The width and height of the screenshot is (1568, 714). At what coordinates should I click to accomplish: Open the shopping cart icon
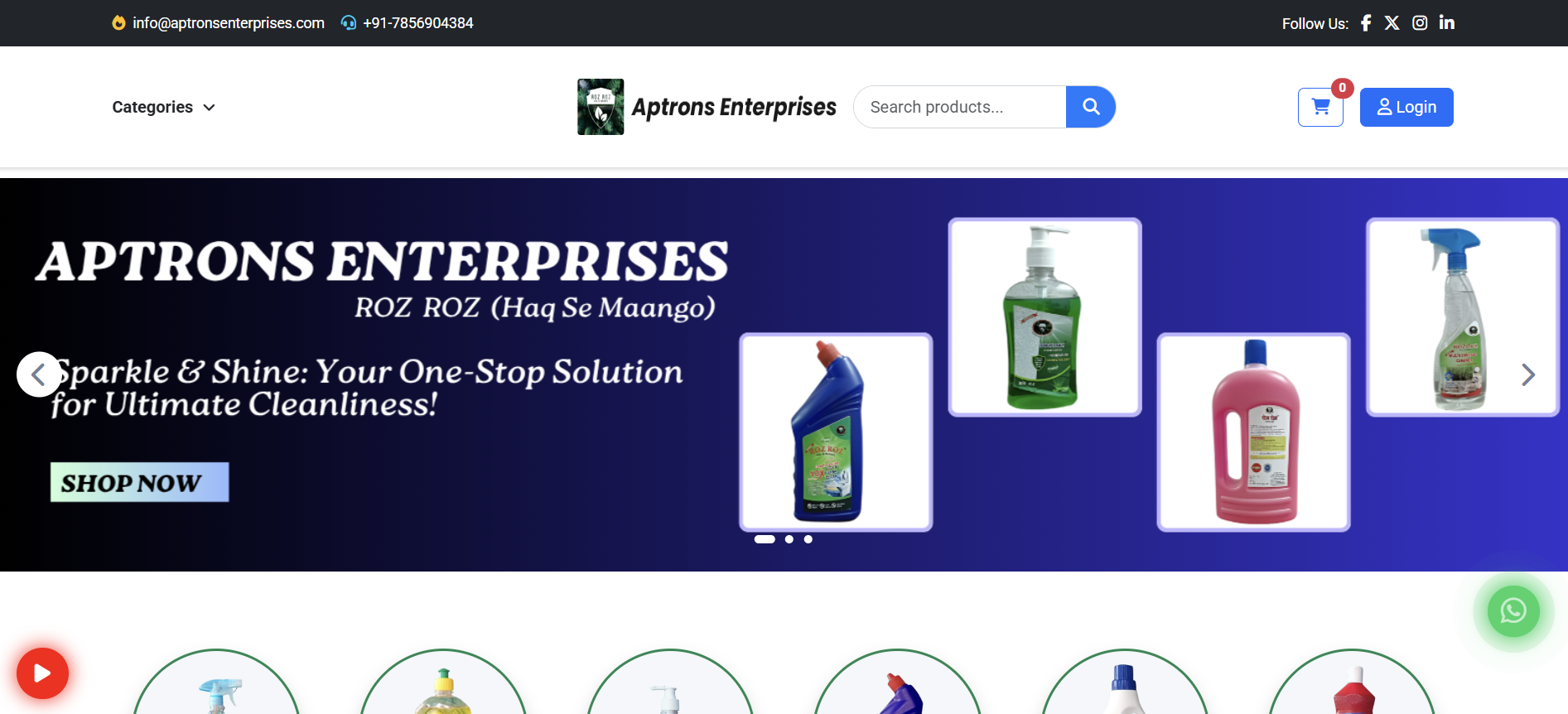coord(1320,107)
